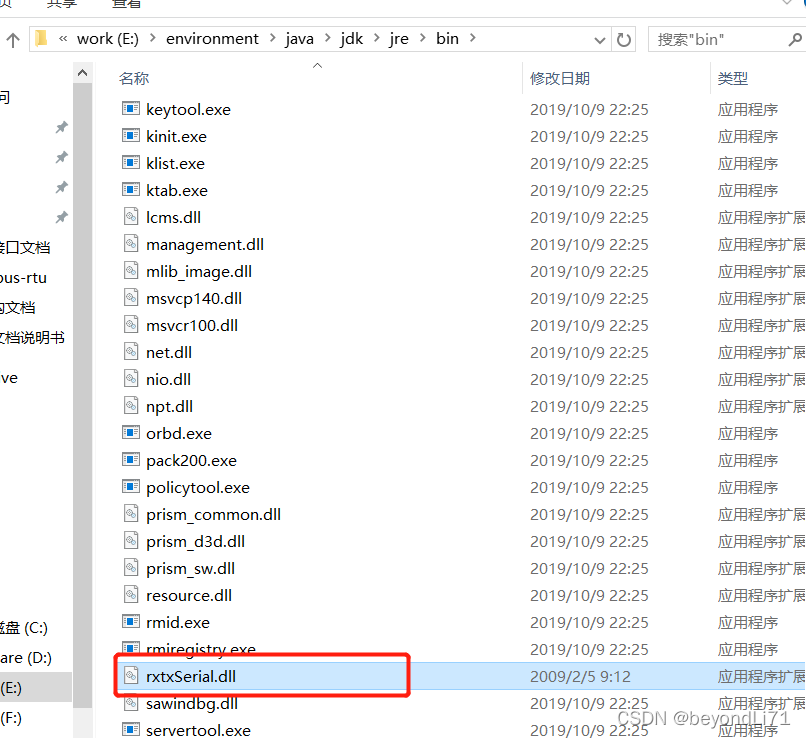The height and width of the screenshot is (738, 806).
Task: Sort by 类型 column header
Action: pos(732,79)
